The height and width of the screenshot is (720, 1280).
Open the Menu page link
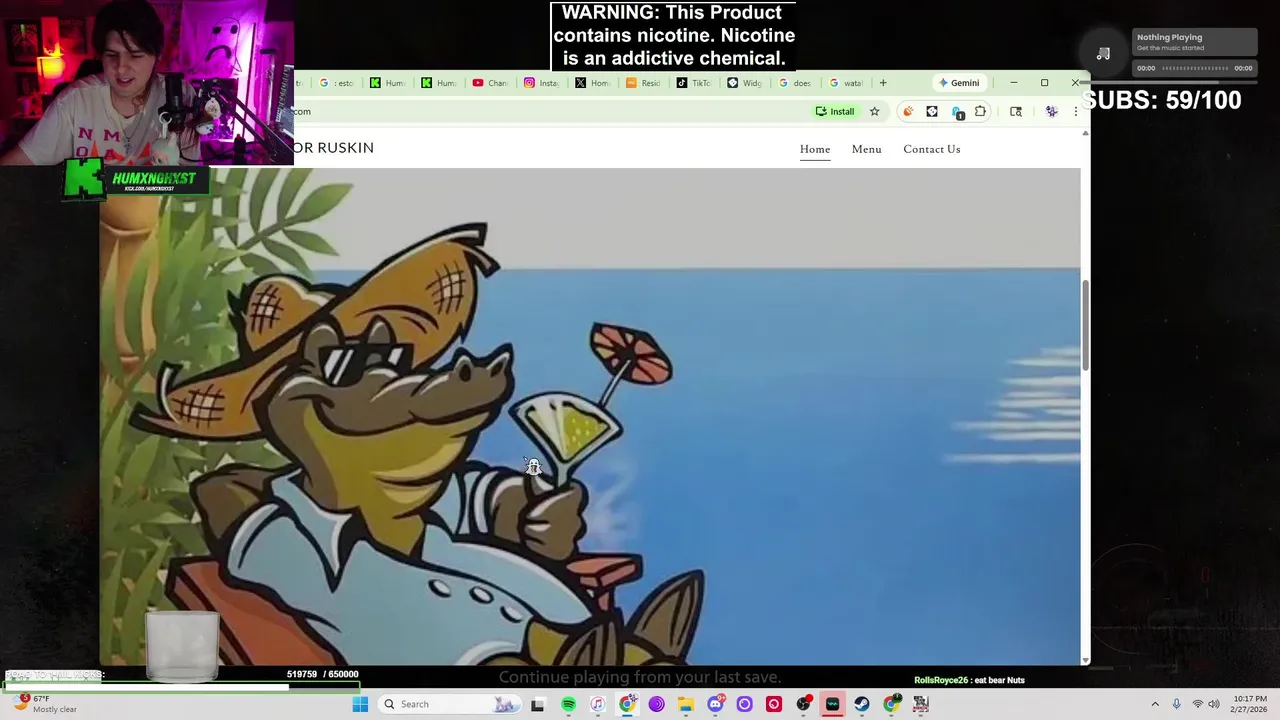(x=867, y=149)
